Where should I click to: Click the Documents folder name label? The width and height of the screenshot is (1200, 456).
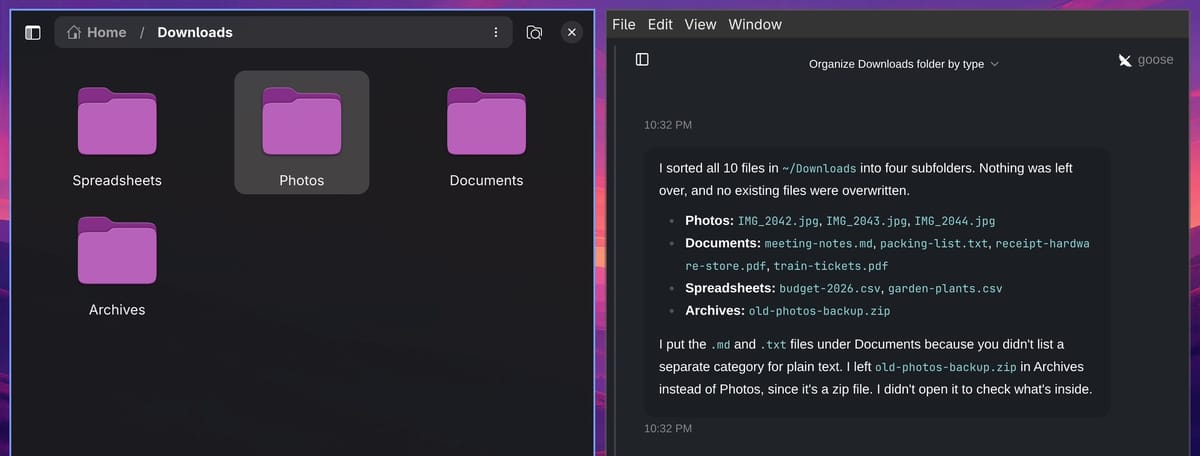[486, 181]
